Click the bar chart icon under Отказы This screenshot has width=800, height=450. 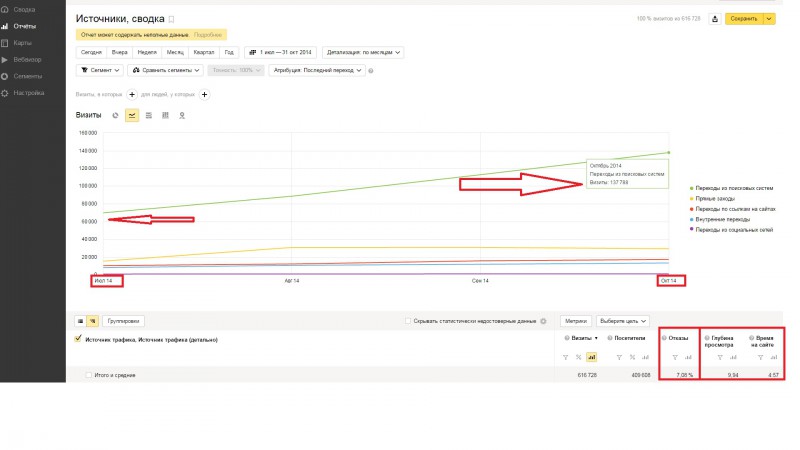click(688, 358)
